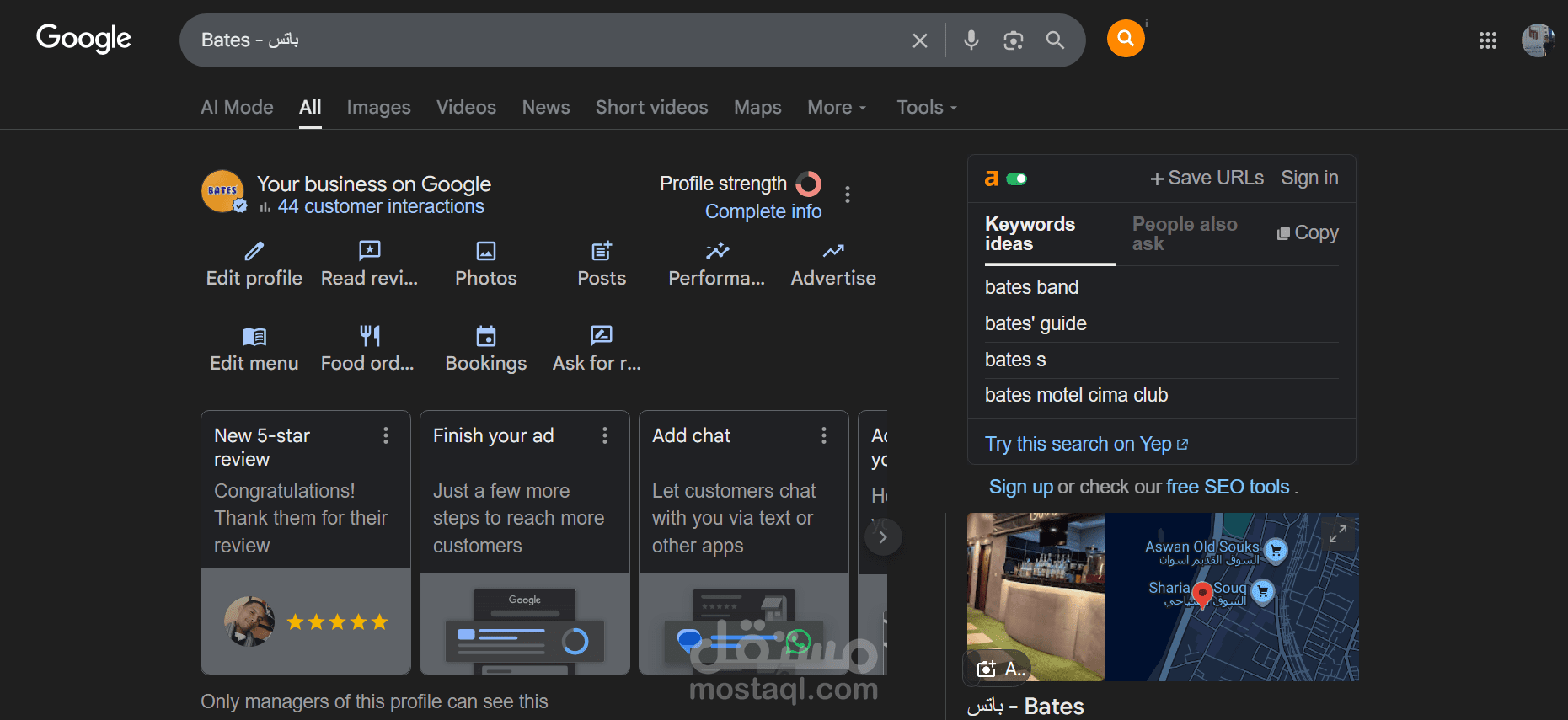Click the profile strength progress ring
The image size is (1568, 720).
808,184
